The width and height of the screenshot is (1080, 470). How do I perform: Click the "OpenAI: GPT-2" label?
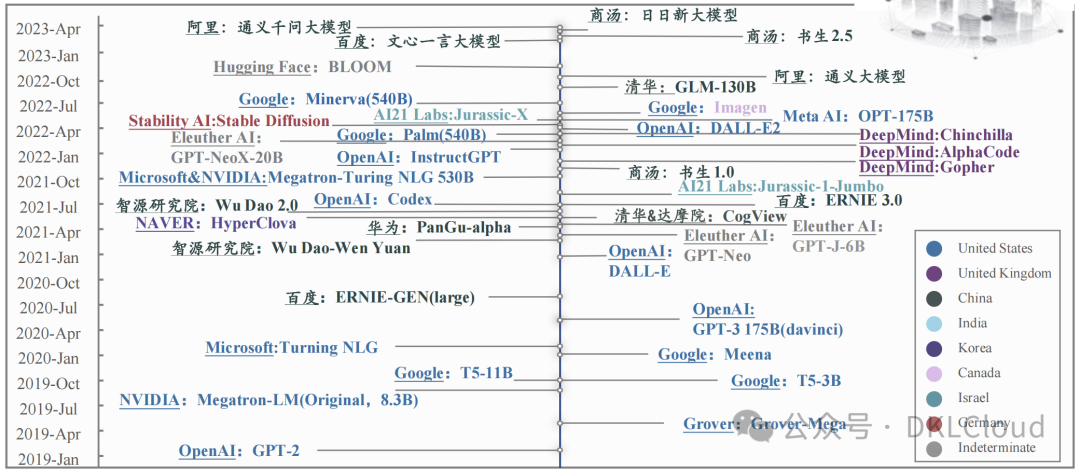tap(239, 451)
